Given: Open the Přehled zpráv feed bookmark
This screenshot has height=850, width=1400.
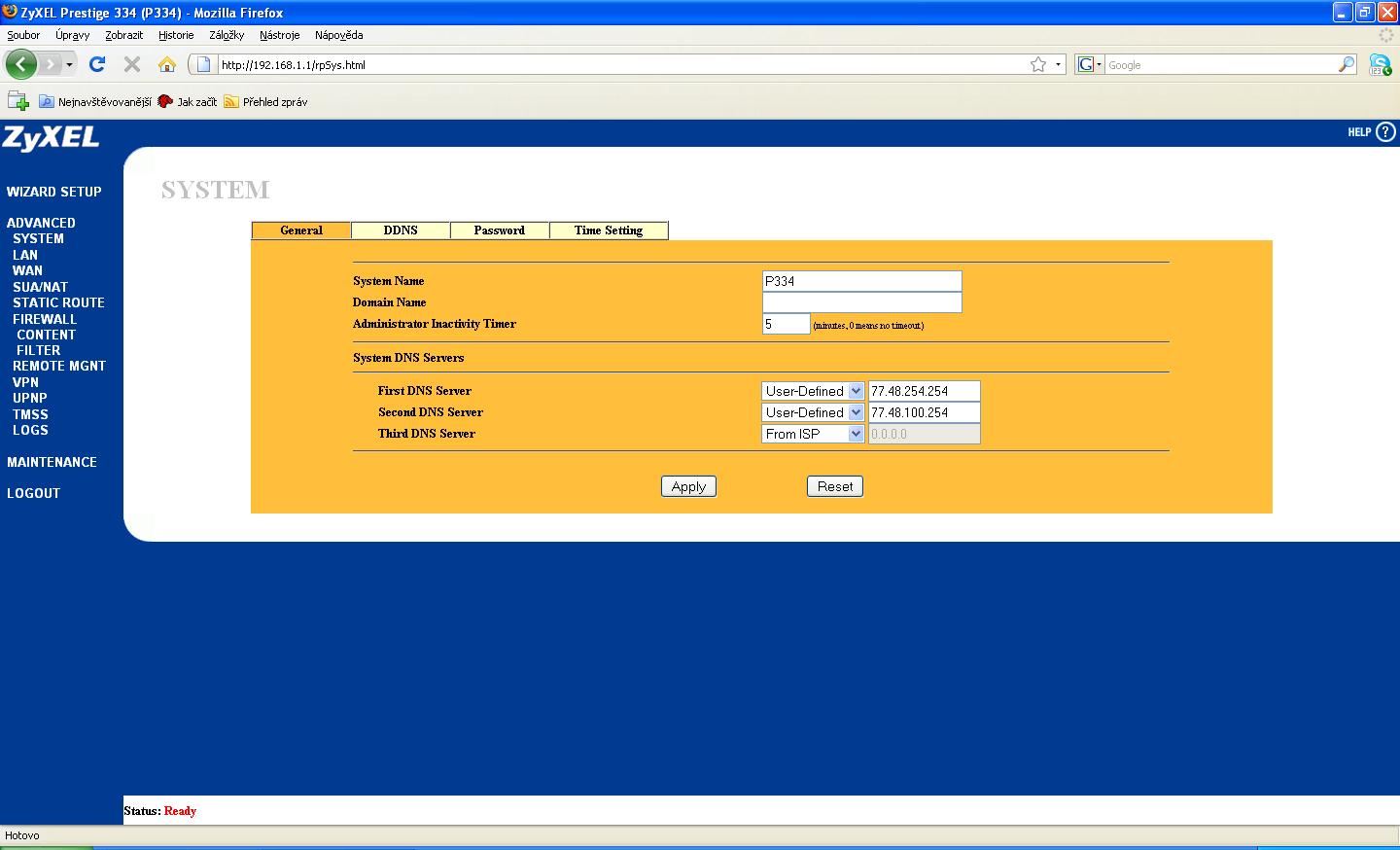Looking at the screenshot, I should [265, 101].
